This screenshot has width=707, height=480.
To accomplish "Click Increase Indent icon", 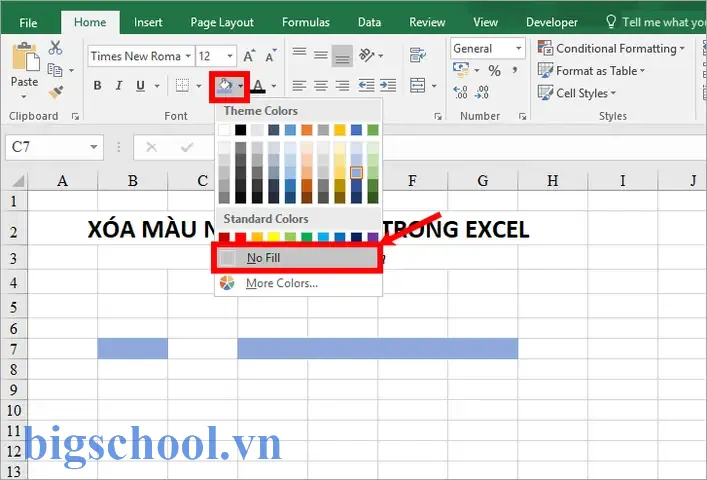I will coord(388,85).
